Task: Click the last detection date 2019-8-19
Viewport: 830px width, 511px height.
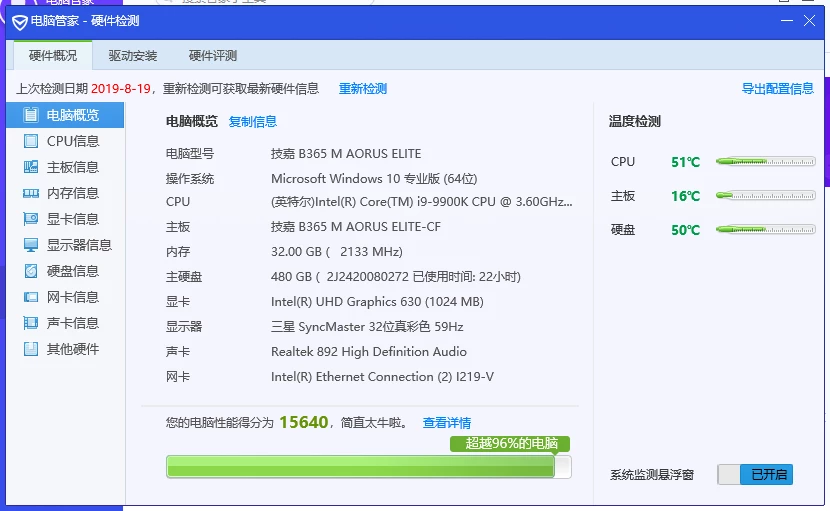Action: coord(121,88)
